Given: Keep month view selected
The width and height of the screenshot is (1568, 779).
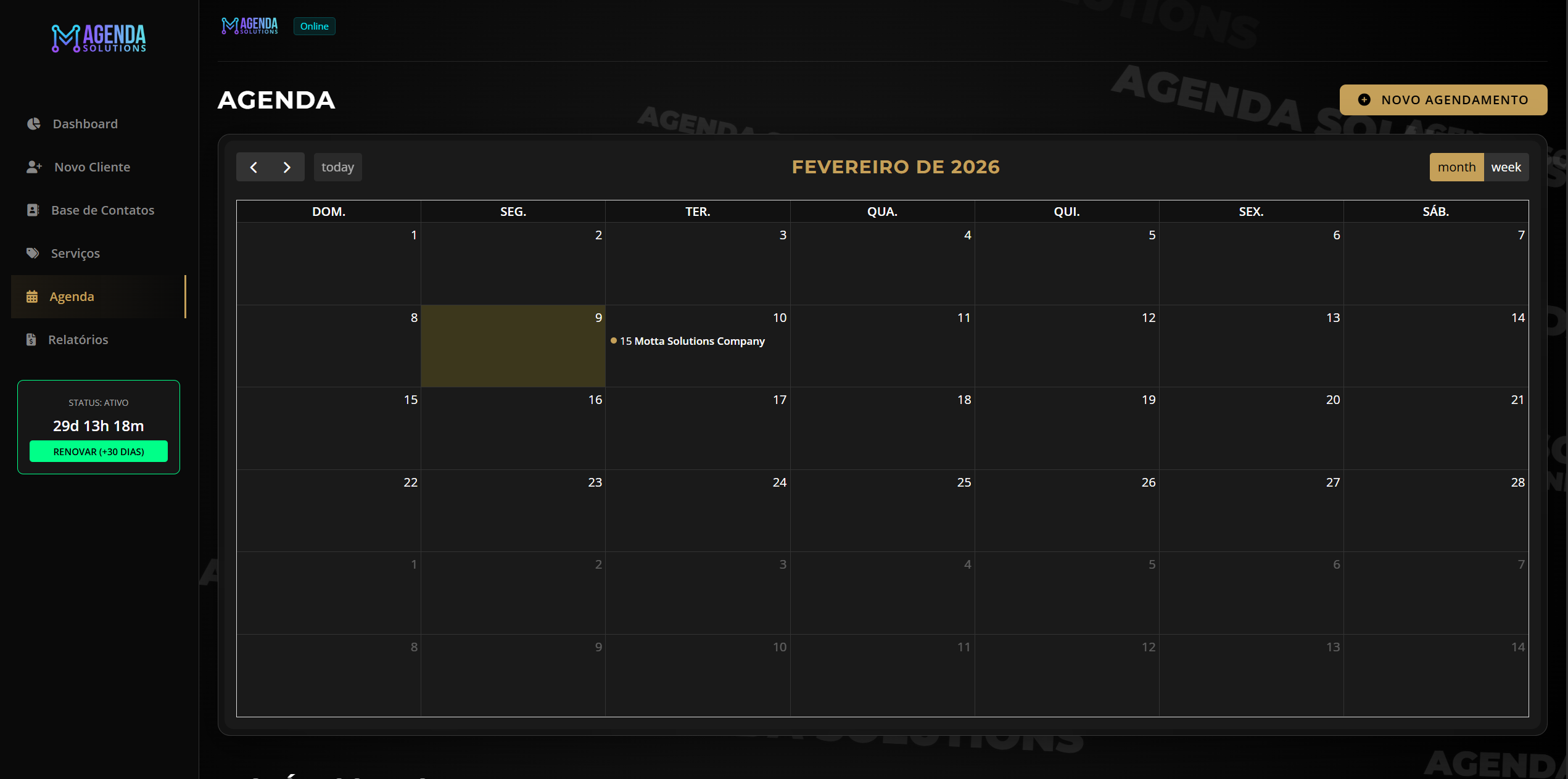Looking at the screenshot, I should 1457,167.
